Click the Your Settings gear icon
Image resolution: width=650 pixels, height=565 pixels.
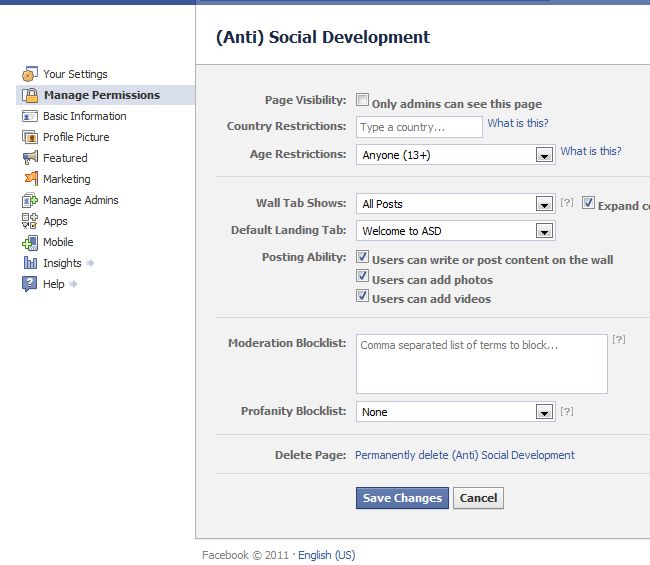click(x=29, y=74)
